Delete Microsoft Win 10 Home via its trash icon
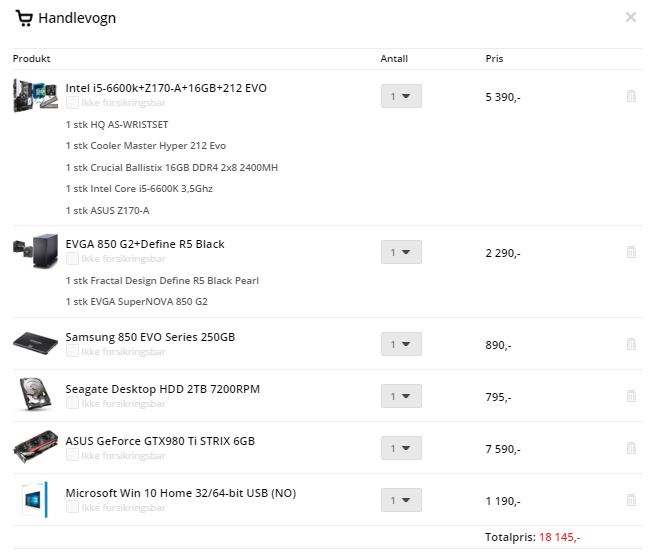654x555 pixels. [631, 500]
